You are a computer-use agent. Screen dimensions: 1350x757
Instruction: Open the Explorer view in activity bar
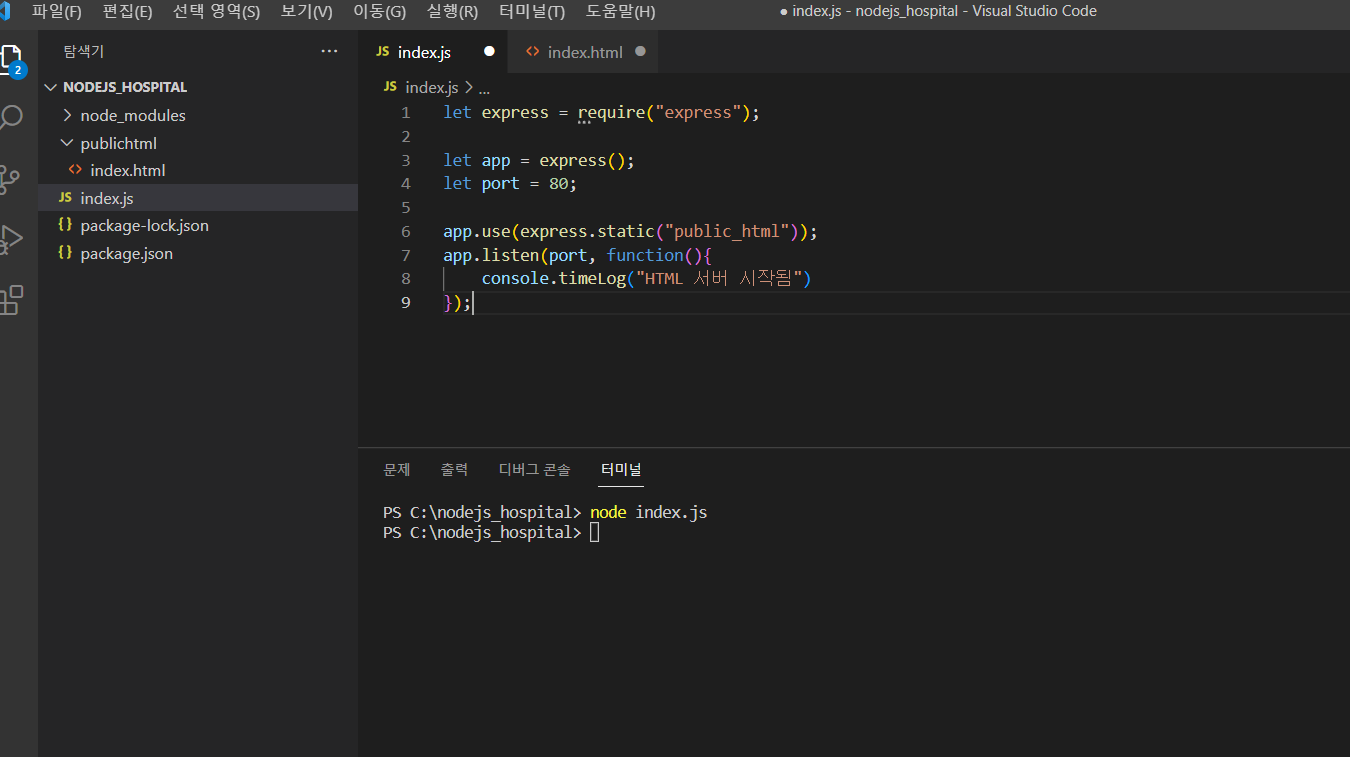click(x=12, y=58)
